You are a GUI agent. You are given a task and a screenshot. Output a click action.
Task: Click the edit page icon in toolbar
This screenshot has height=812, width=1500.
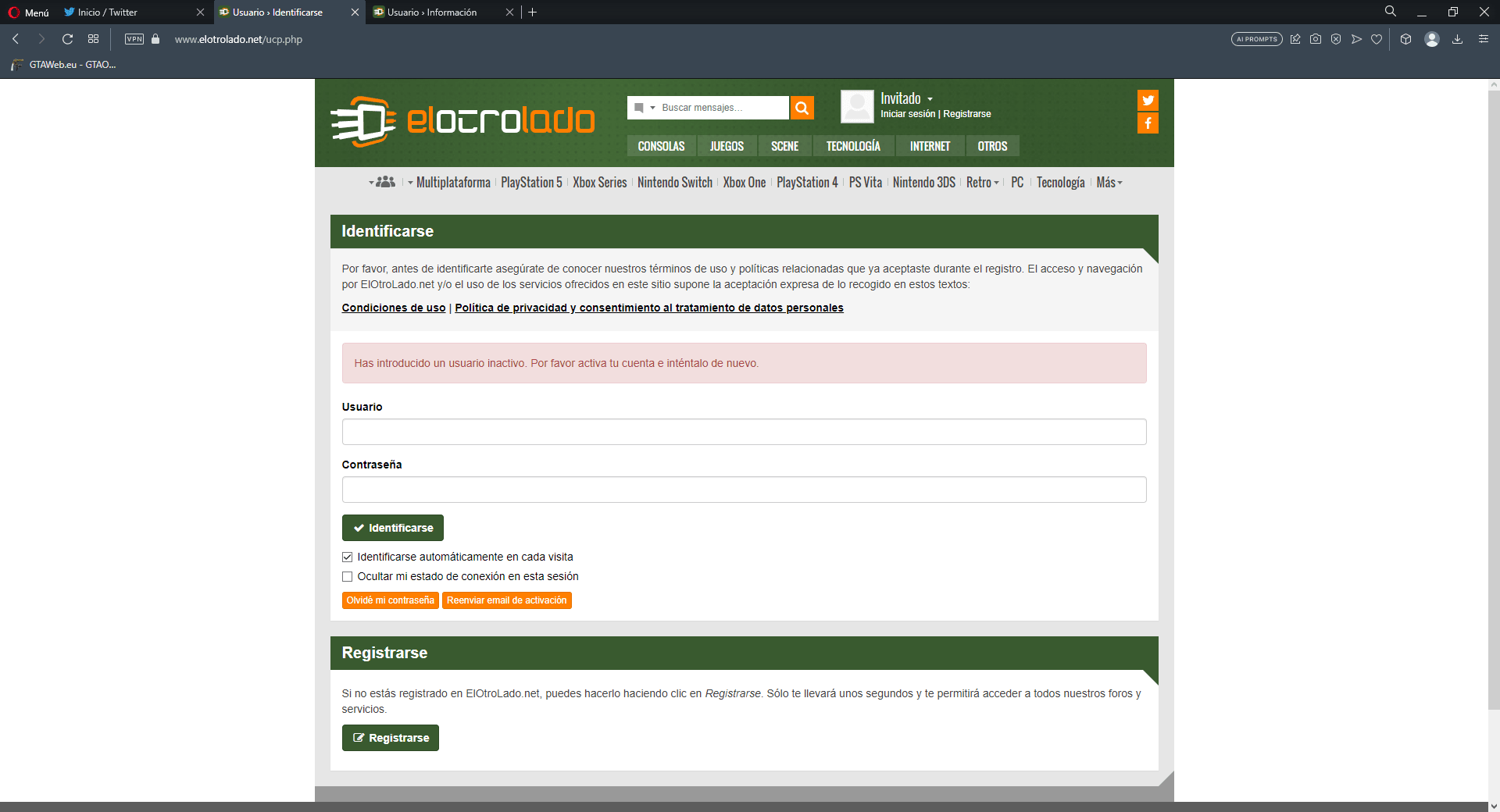coord(1295,39)
